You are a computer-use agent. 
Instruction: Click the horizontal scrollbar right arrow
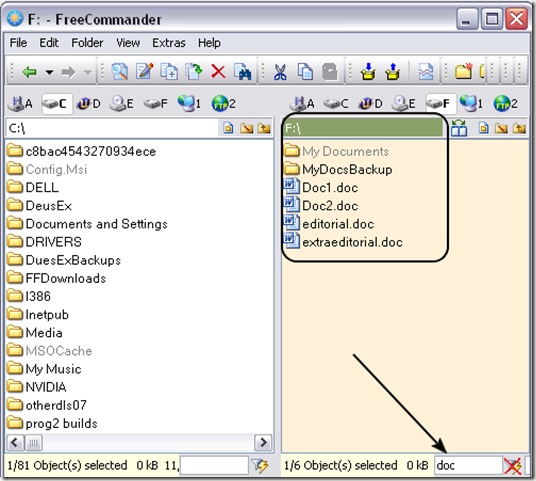tap(263, 443)
